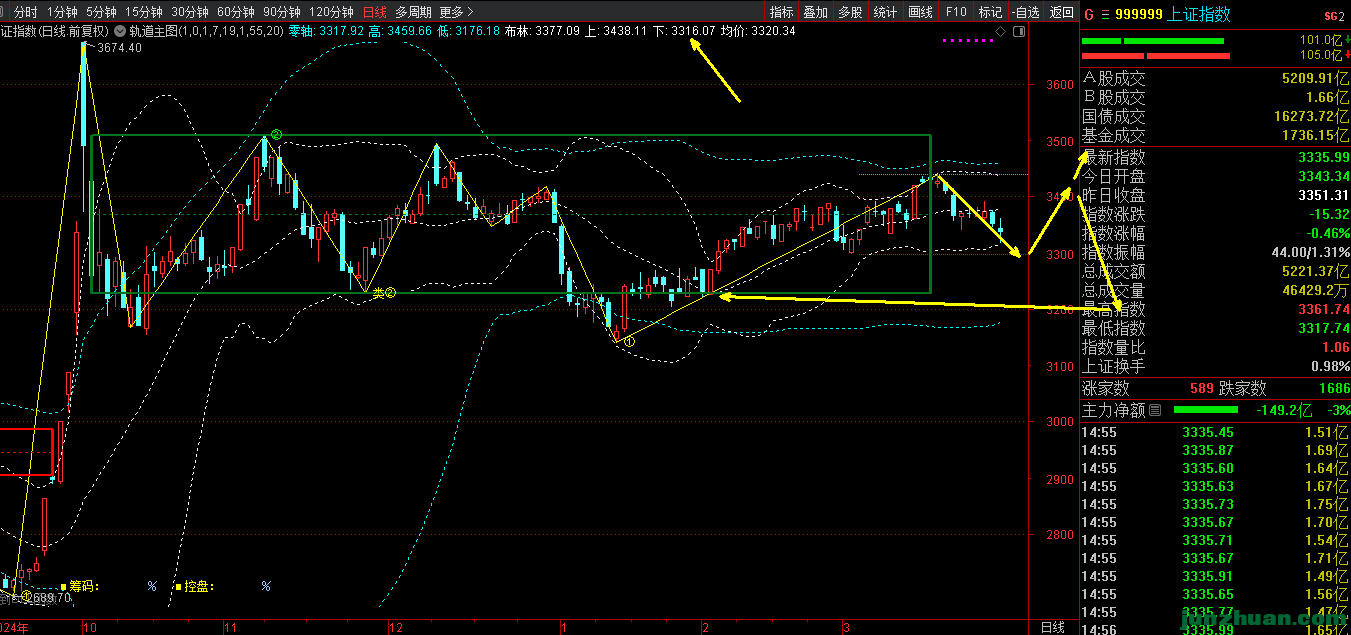Click the tick row with price 3335.60
This screenshot has width=1351, height=635.
tap(1215, 468)
